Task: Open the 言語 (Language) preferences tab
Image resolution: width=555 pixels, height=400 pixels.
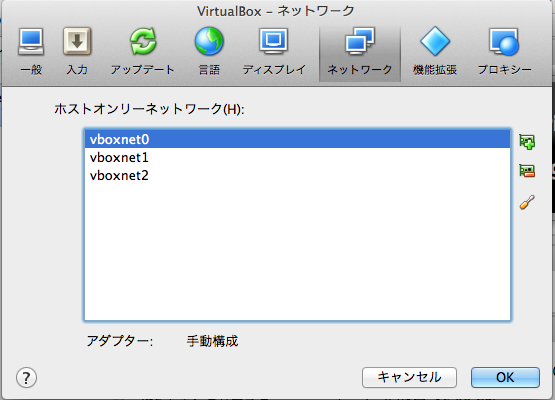Action: click(x=209, y=52)
